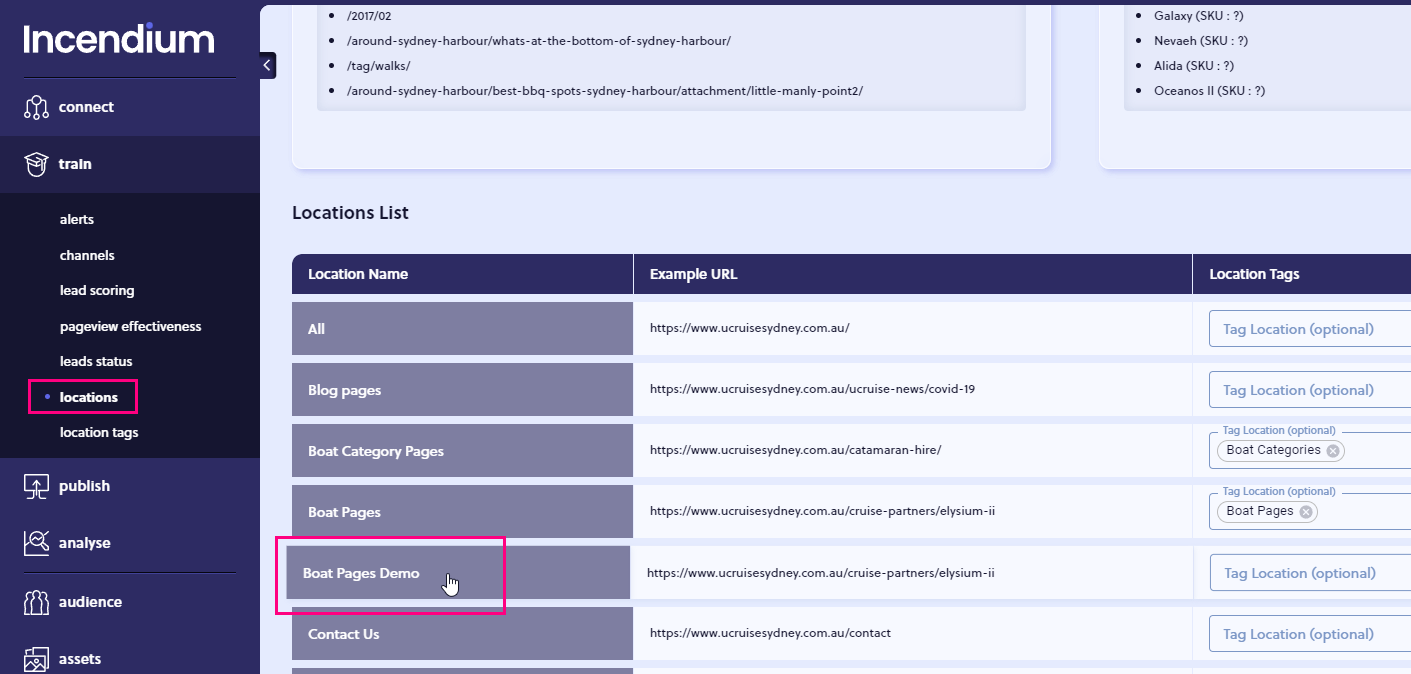
Task: Go to channels under train
Action: point(87,255)
